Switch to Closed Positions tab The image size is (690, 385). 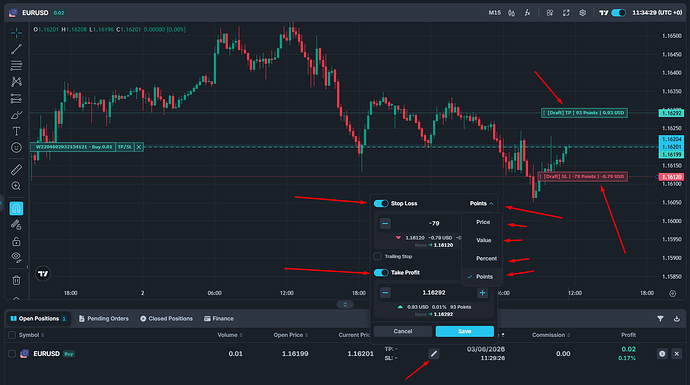[x=166, y=319]
